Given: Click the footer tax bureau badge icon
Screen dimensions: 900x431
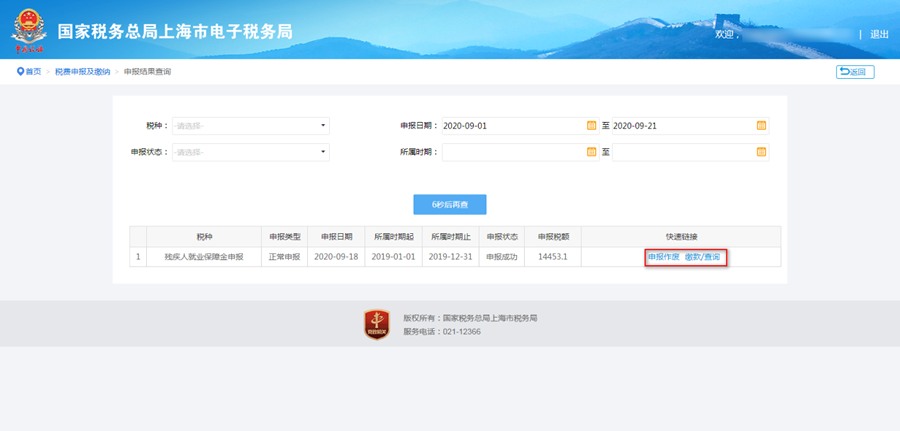Looking at the screenshot, I should [376, 324].
